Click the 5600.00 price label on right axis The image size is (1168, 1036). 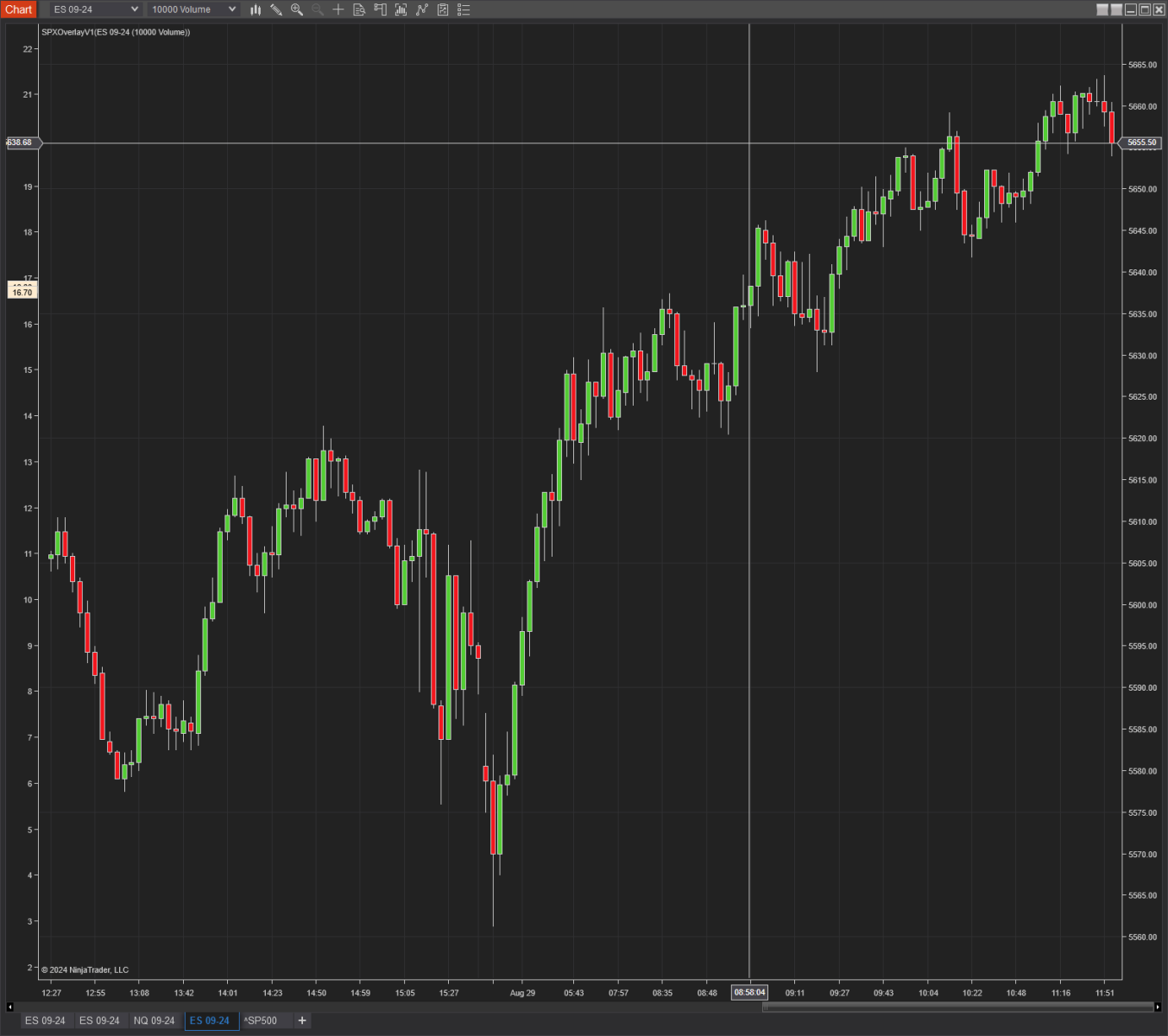click(1142, 605)
